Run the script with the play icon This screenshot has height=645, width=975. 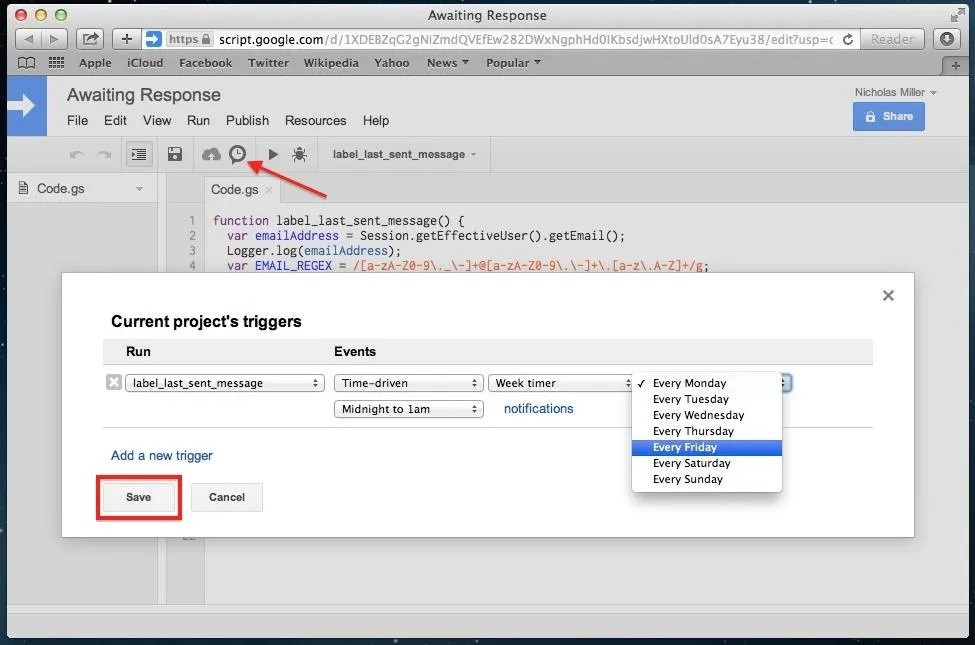272,154
